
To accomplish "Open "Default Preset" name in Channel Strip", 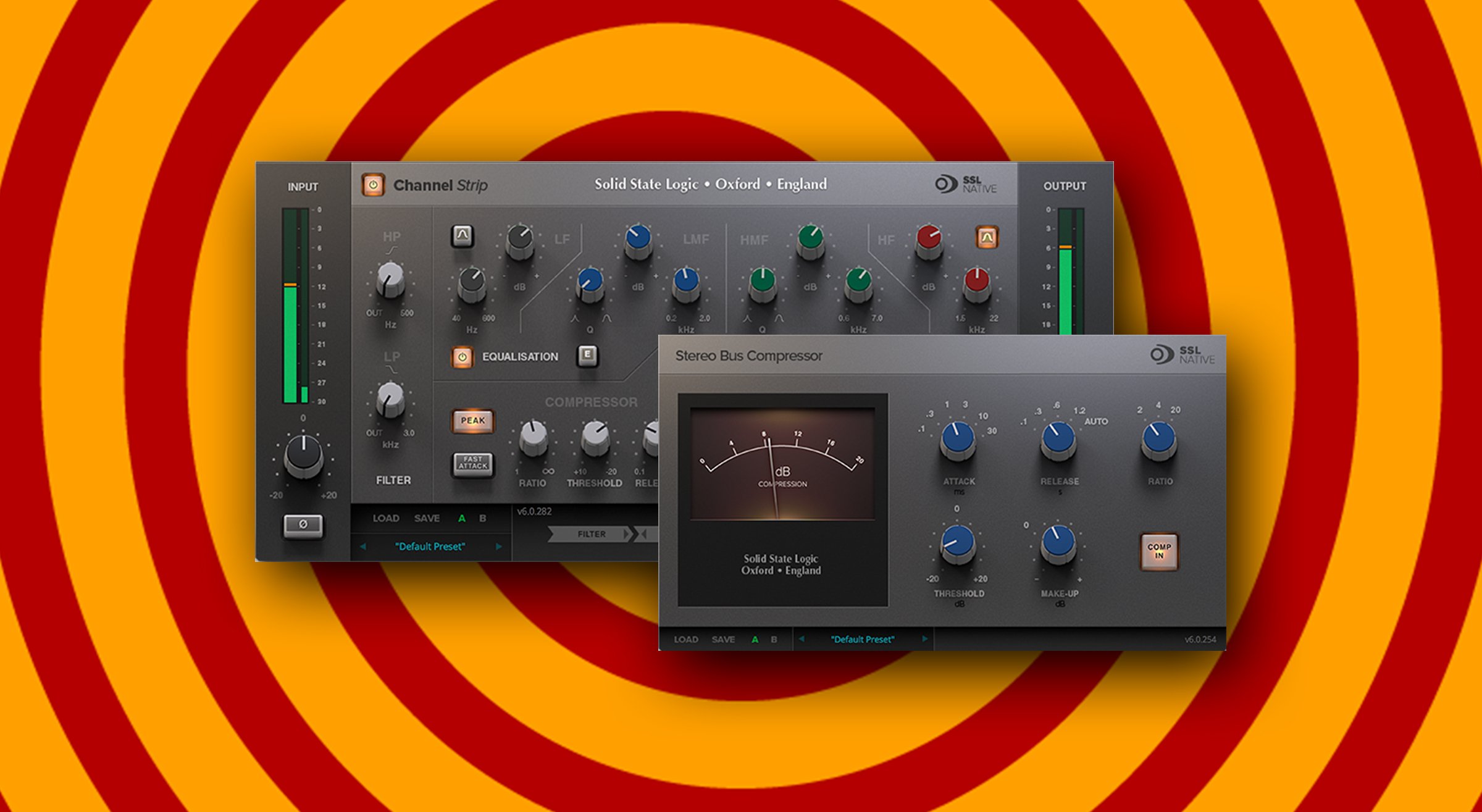I will tap(430, 546).
